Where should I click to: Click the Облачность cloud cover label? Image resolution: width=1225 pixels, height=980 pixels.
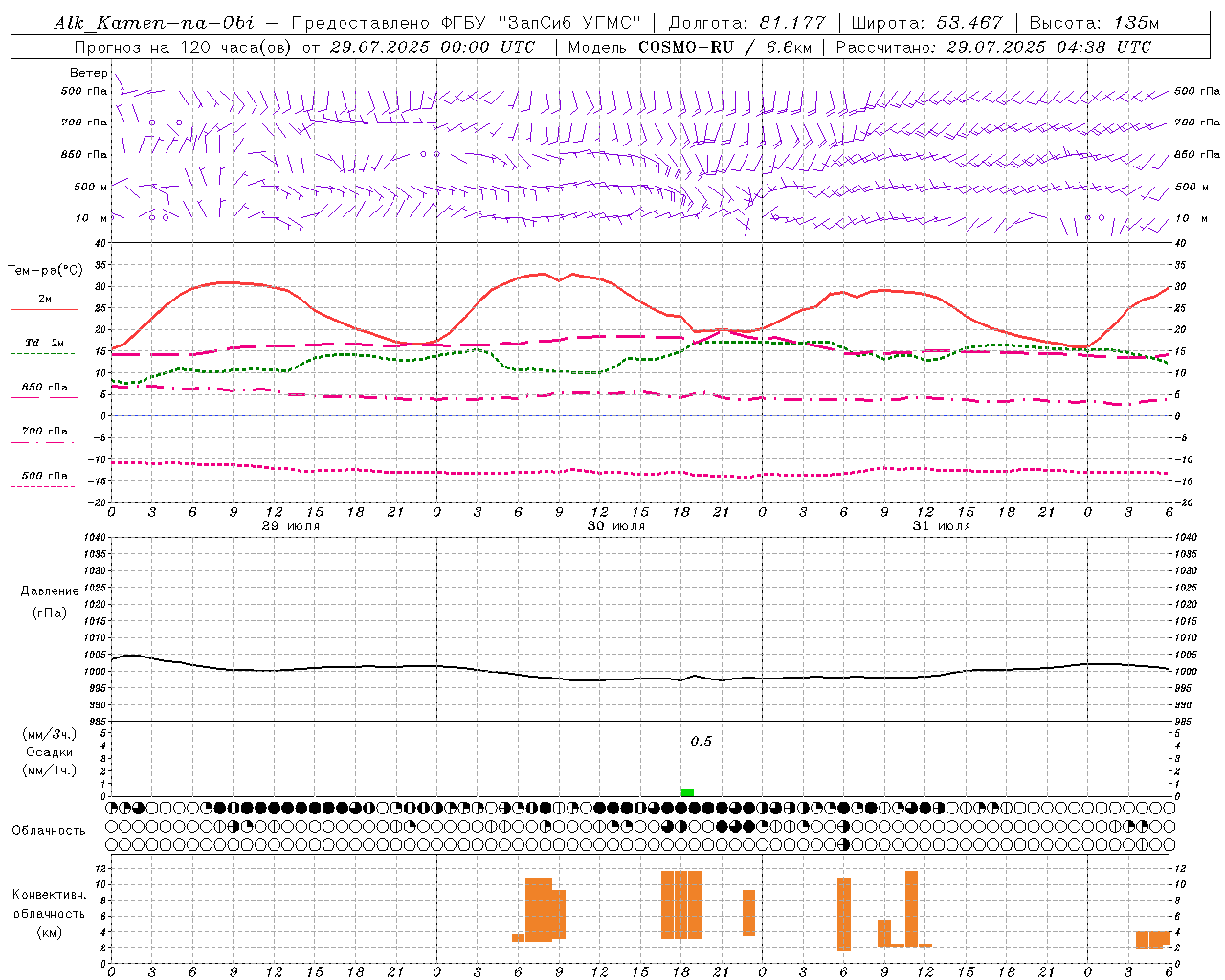[49, 831]
